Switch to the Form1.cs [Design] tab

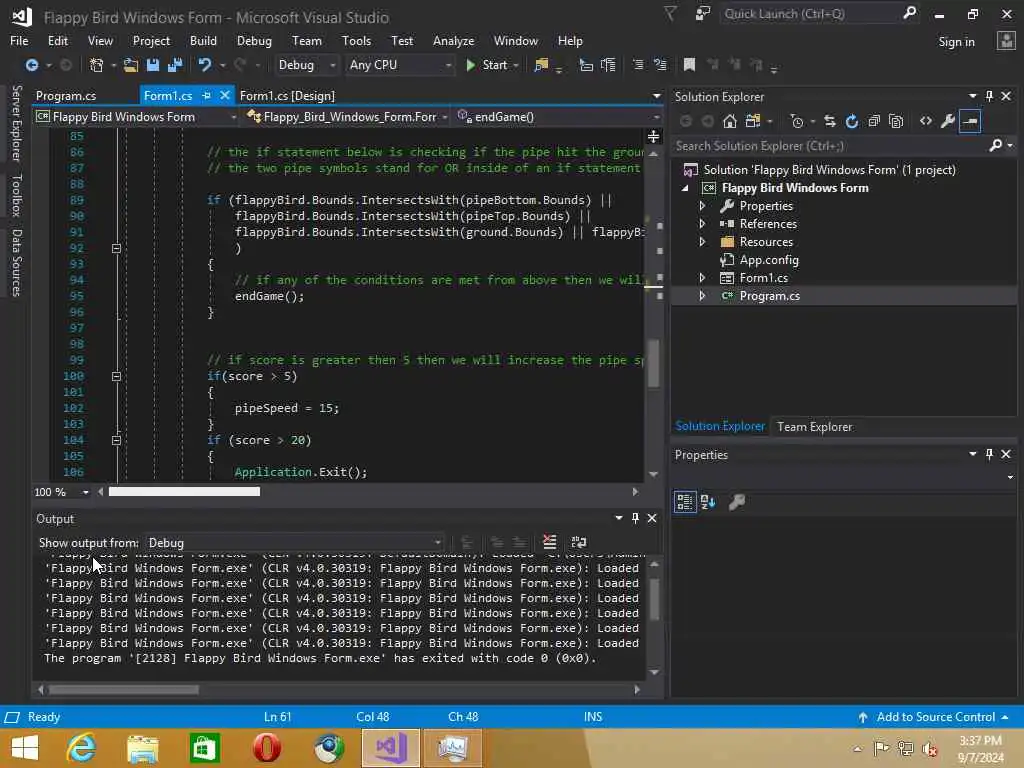pyautogui.click(x=287, y=95)
